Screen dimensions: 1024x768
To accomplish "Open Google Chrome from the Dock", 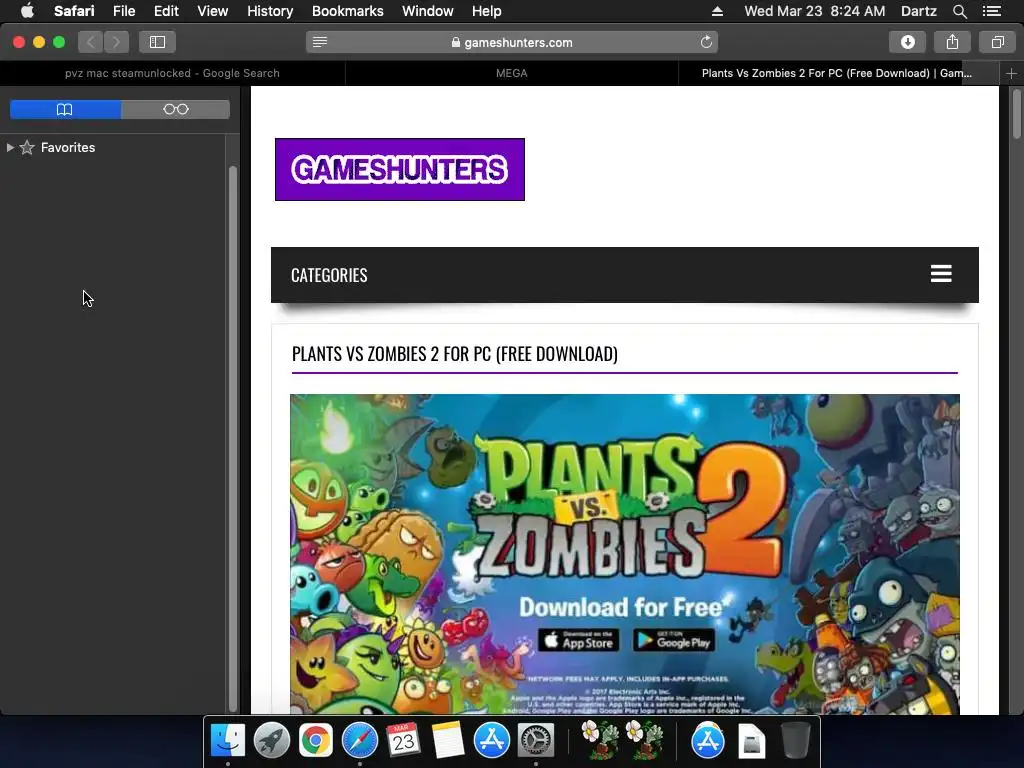I will pos(315,741).
